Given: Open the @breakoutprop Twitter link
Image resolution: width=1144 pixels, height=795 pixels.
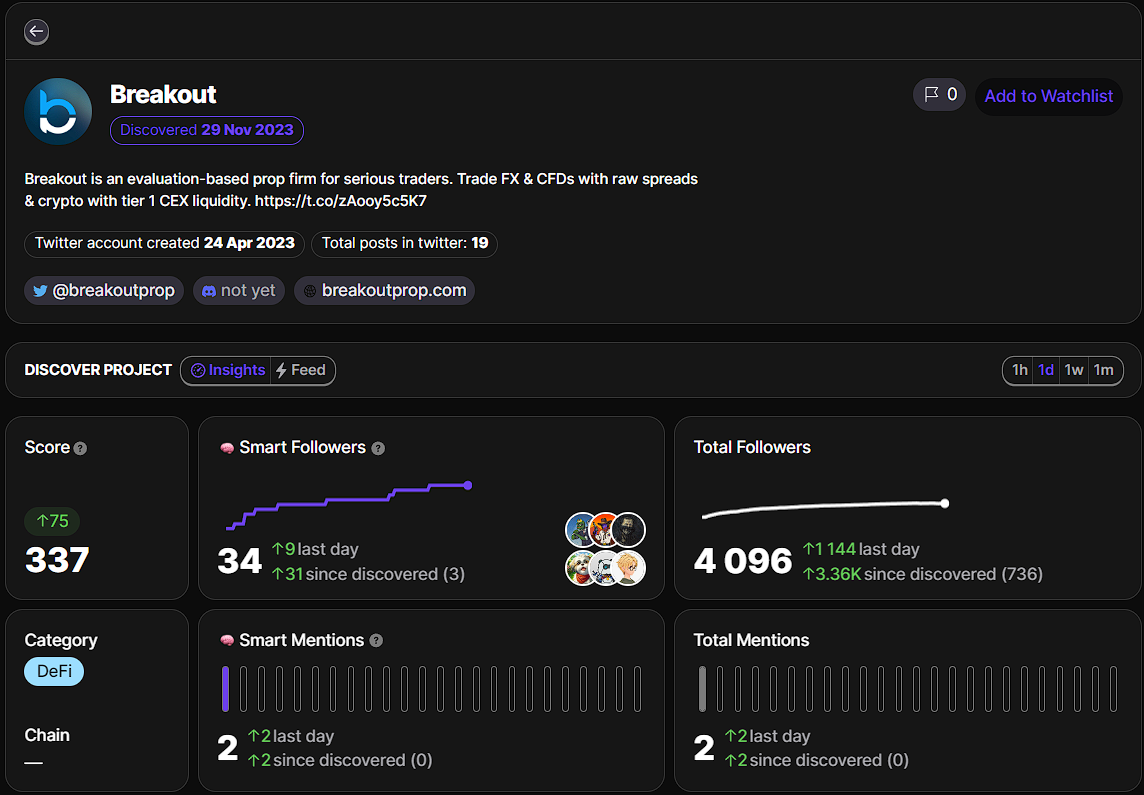Looking at the screenshot, I should (x=104, y=290).
